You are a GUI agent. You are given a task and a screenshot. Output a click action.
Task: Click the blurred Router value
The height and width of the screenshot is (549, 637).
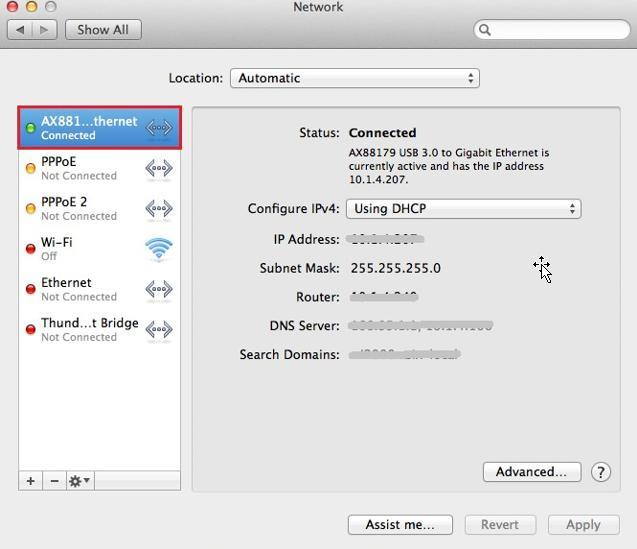(x=384, y=297)
